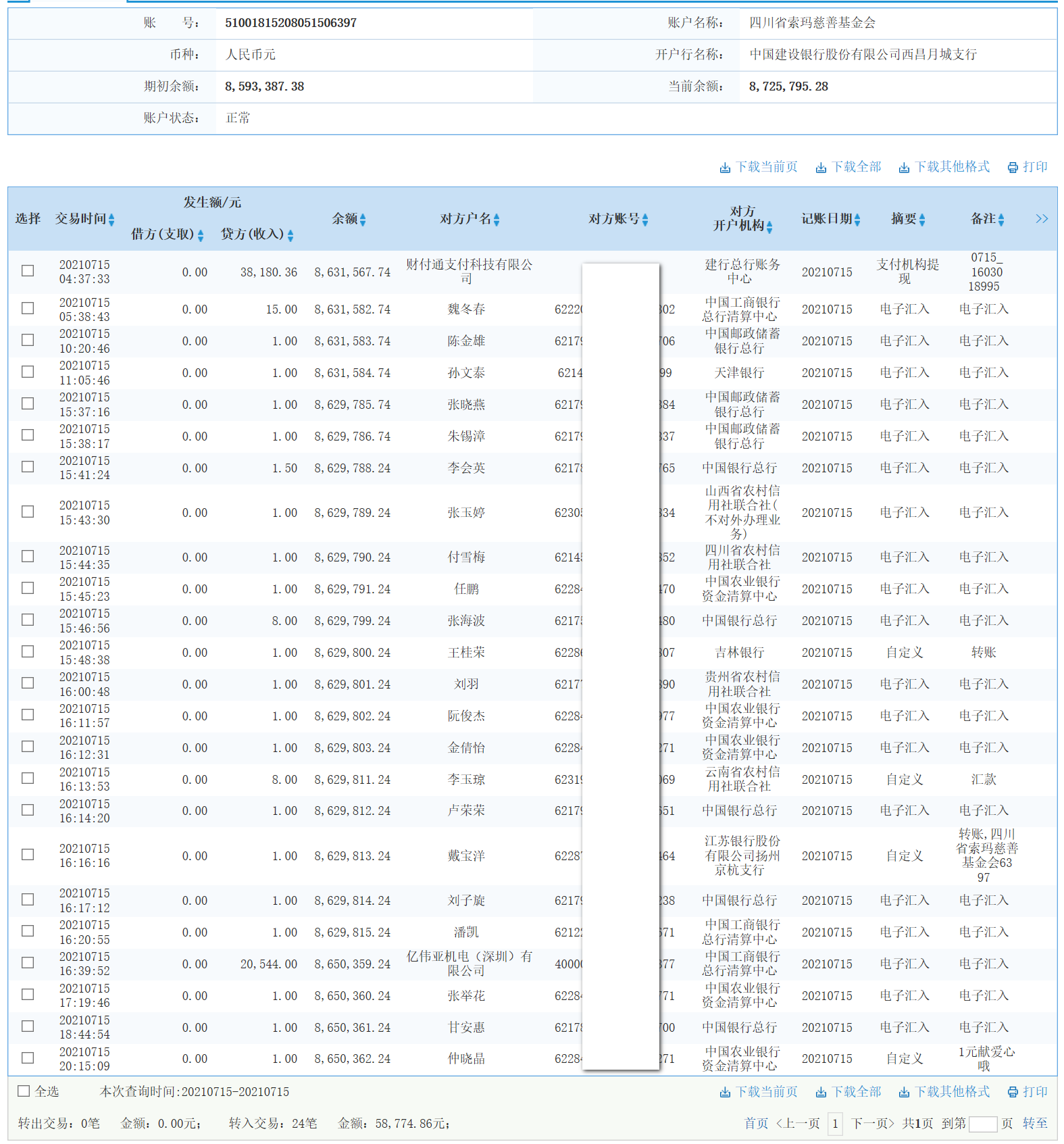Sort by credit income amount arrows

pos(290,235)
